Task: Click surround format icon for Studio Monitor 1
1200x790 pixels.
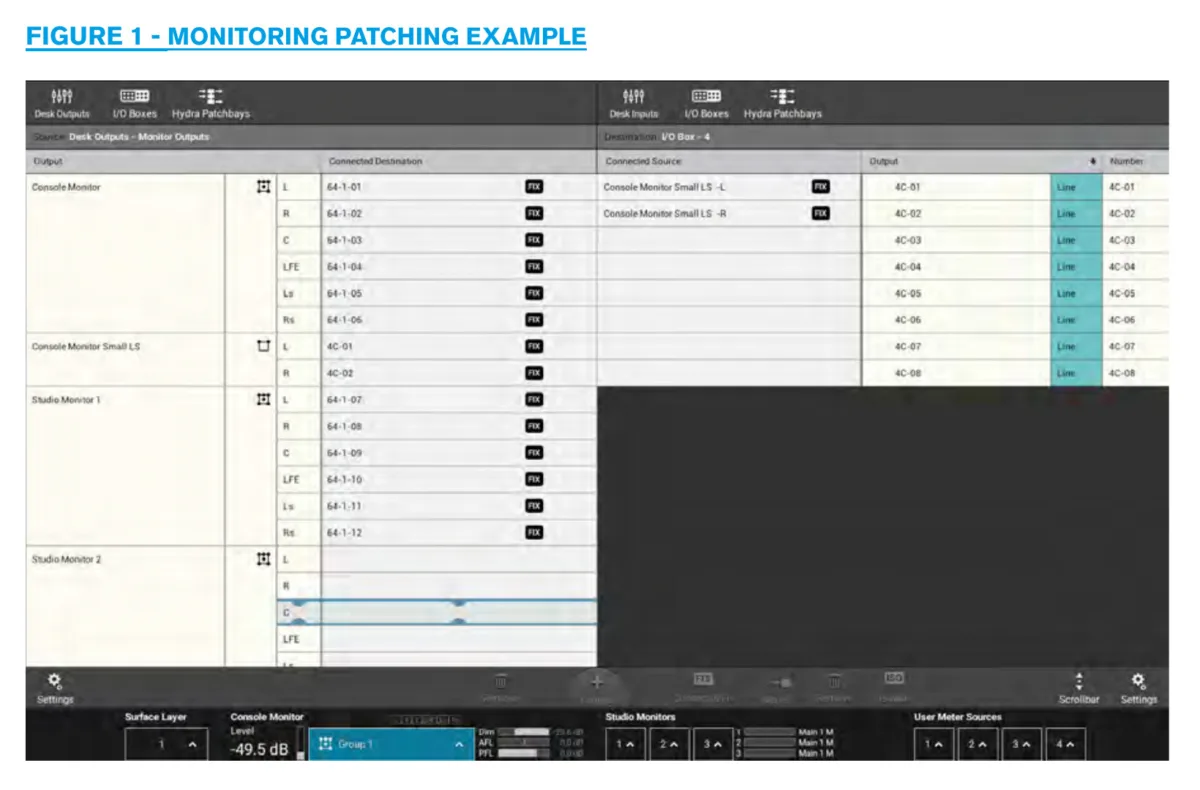Action: coord(264,399)
